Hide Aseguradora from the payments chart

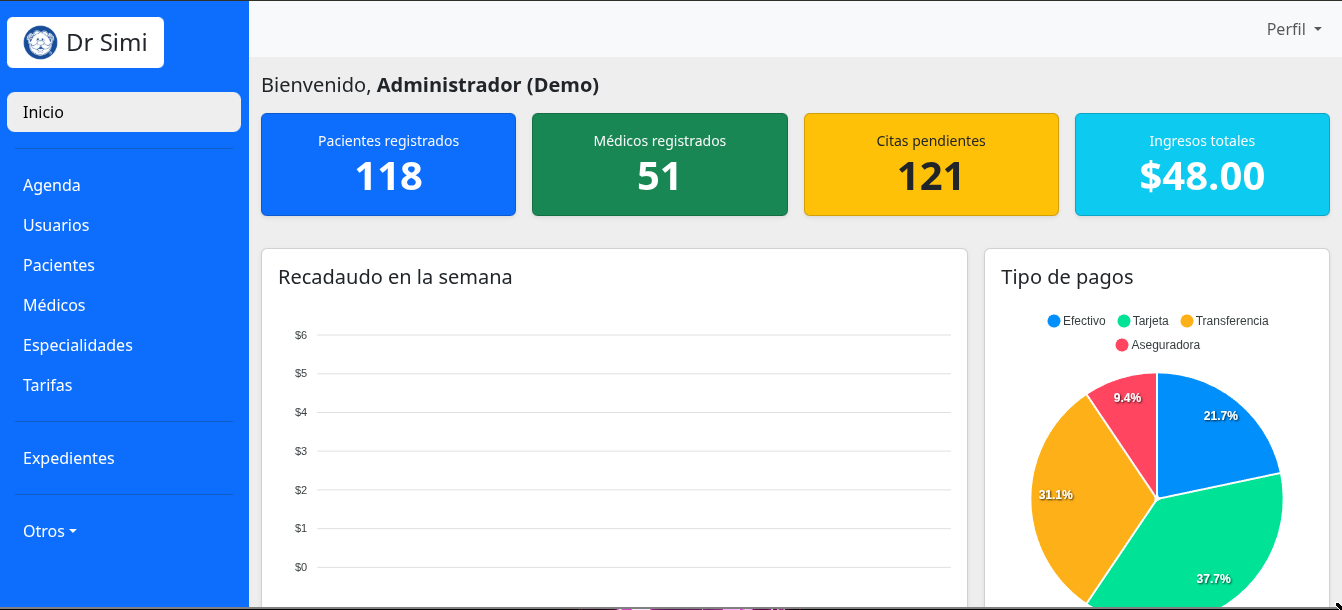(x=1156, y=345)
